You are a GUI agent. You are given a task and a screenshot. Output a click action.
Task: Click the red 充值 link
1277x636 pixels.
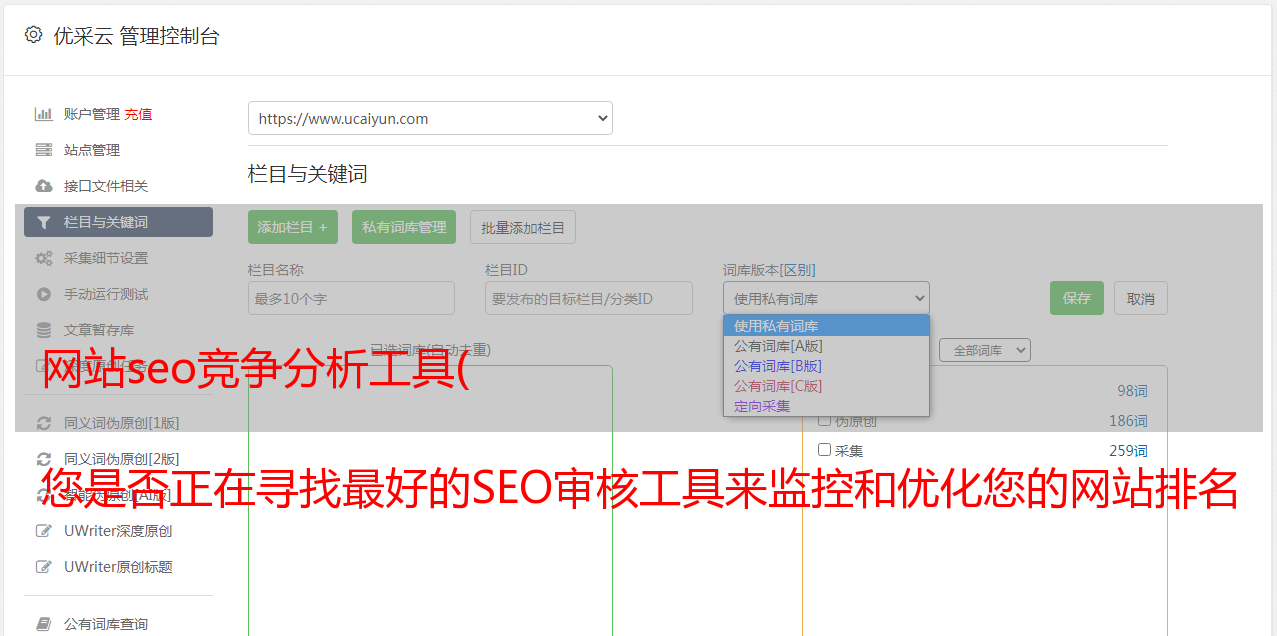138,114
